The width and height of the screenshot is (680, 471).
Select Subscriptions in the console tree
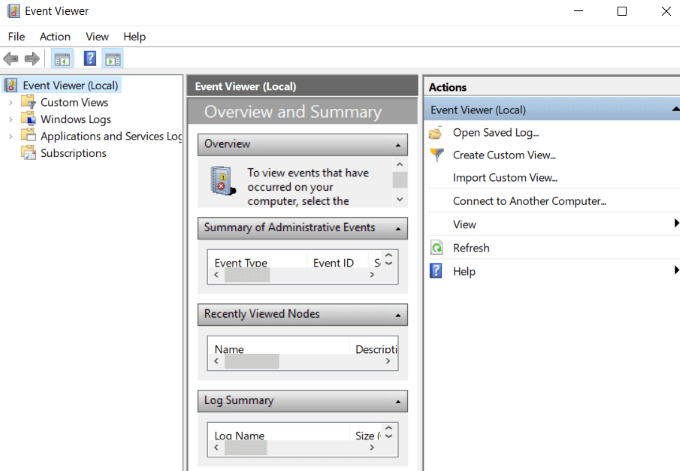(73, 153)
